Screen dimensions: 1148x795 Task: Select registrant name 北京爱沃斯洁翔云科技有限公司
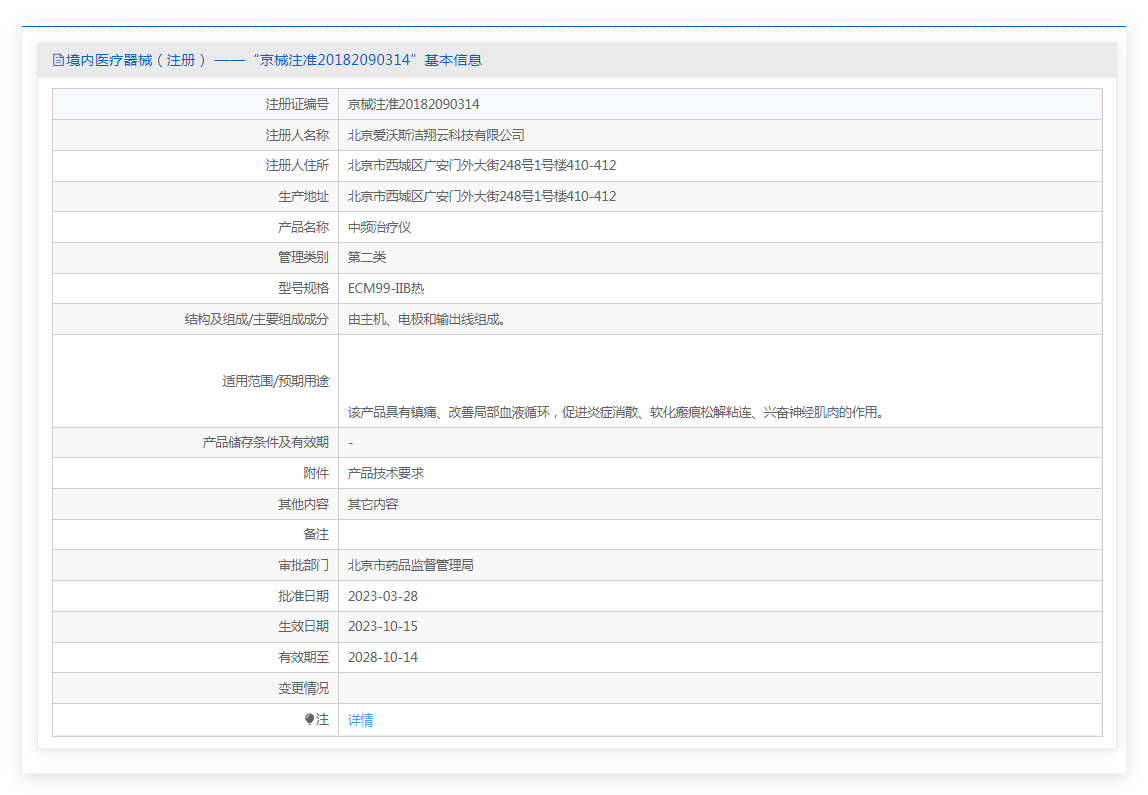(436, 135)
